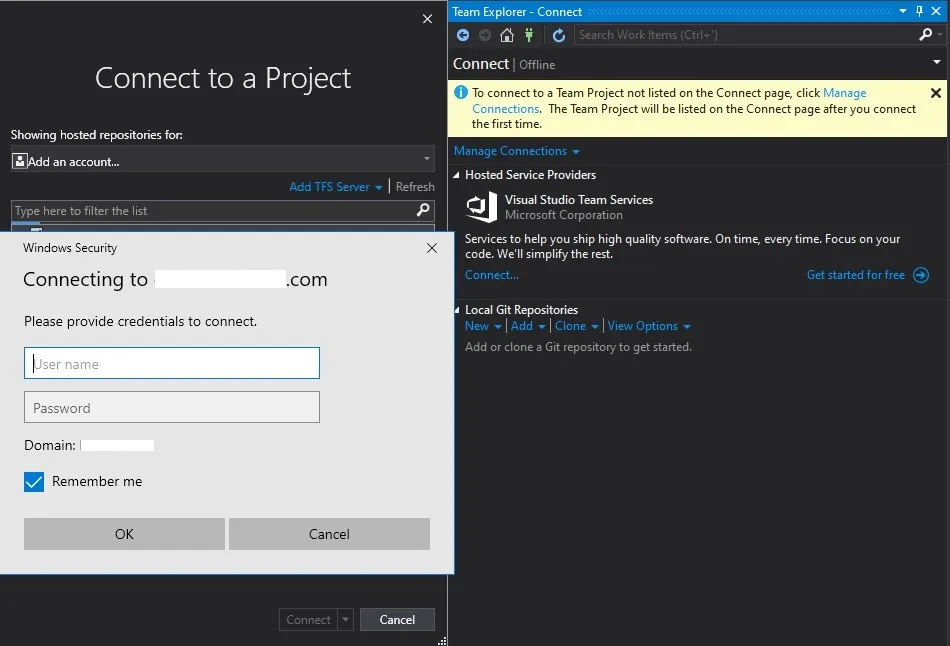Click Cancel in Connect to a Project

tap(397, 619)
